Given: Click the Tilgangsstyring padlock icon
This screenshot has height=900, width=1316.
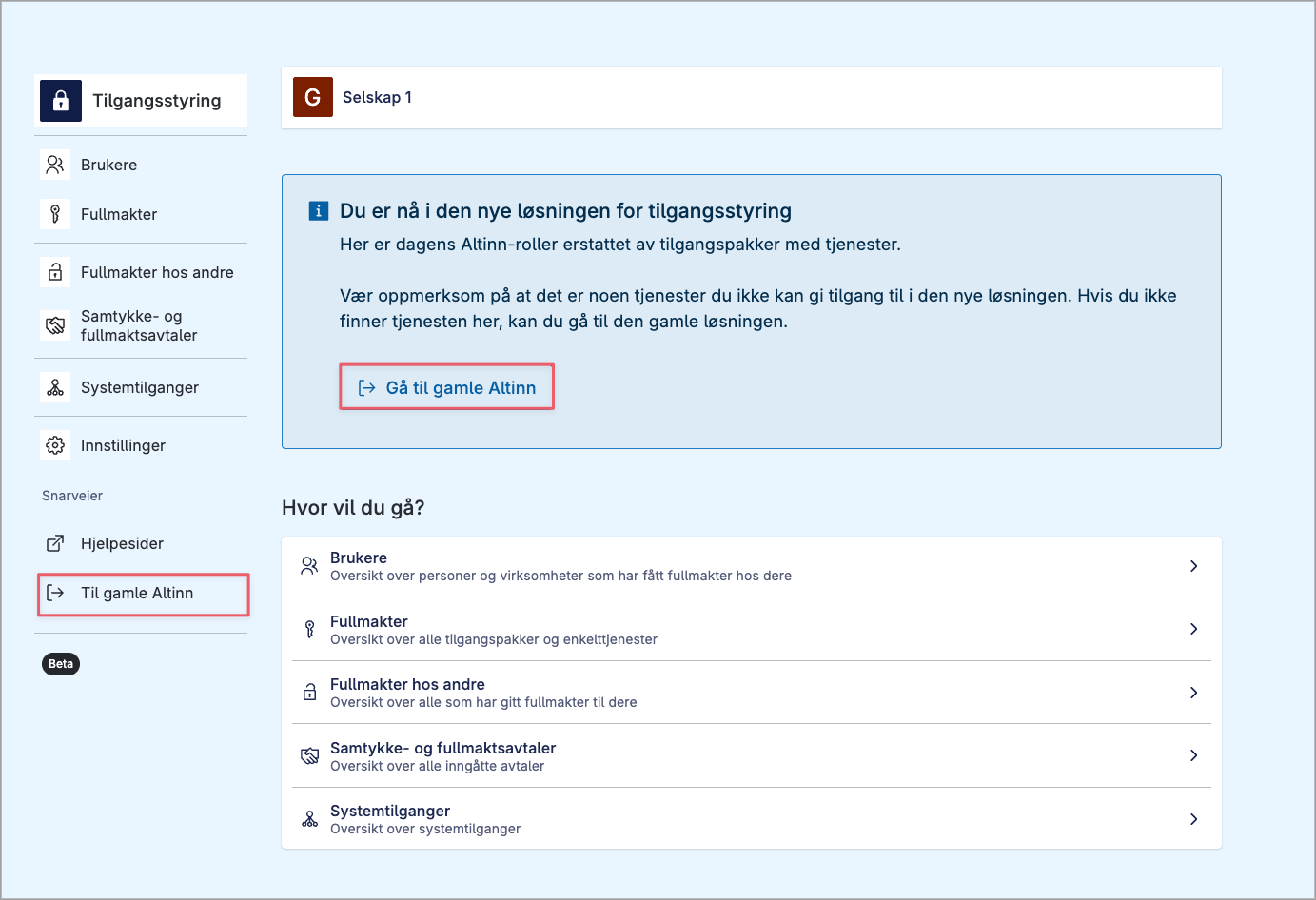Looking at the screenshot, I should (61, 100).
